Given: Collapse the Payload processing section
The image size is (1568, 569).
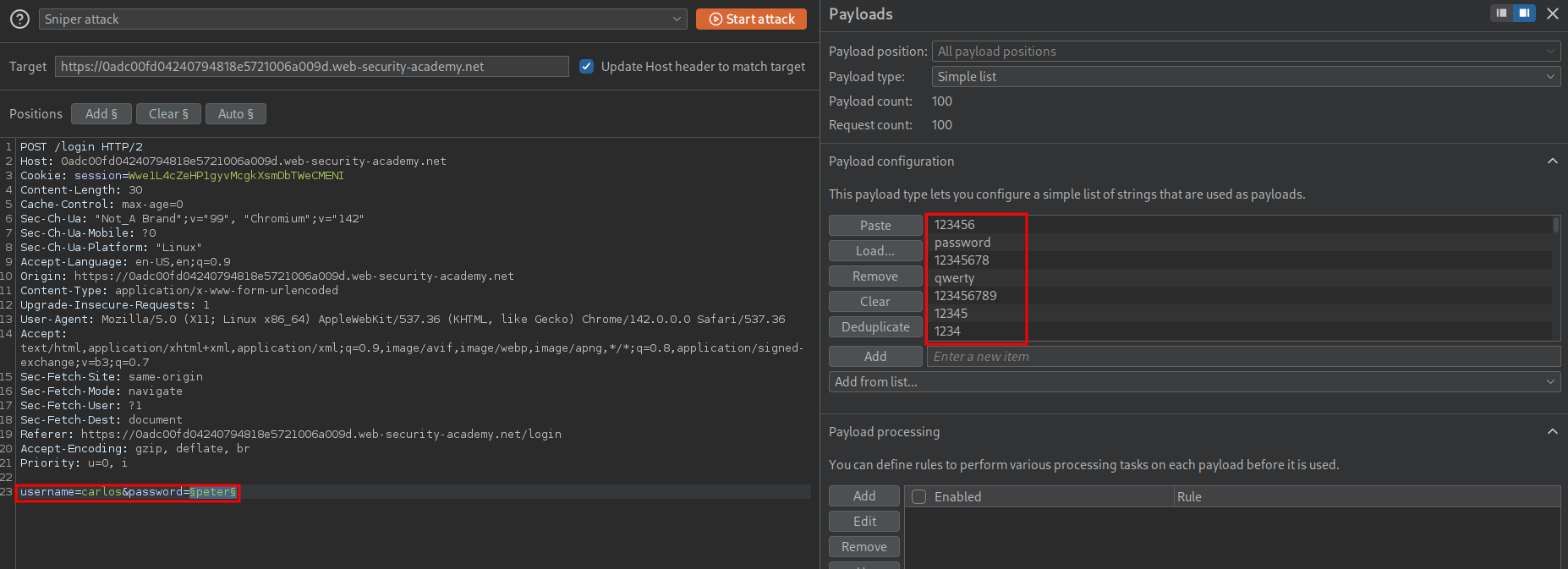Looking at the screenshot, I should (x=1552, y=431).
